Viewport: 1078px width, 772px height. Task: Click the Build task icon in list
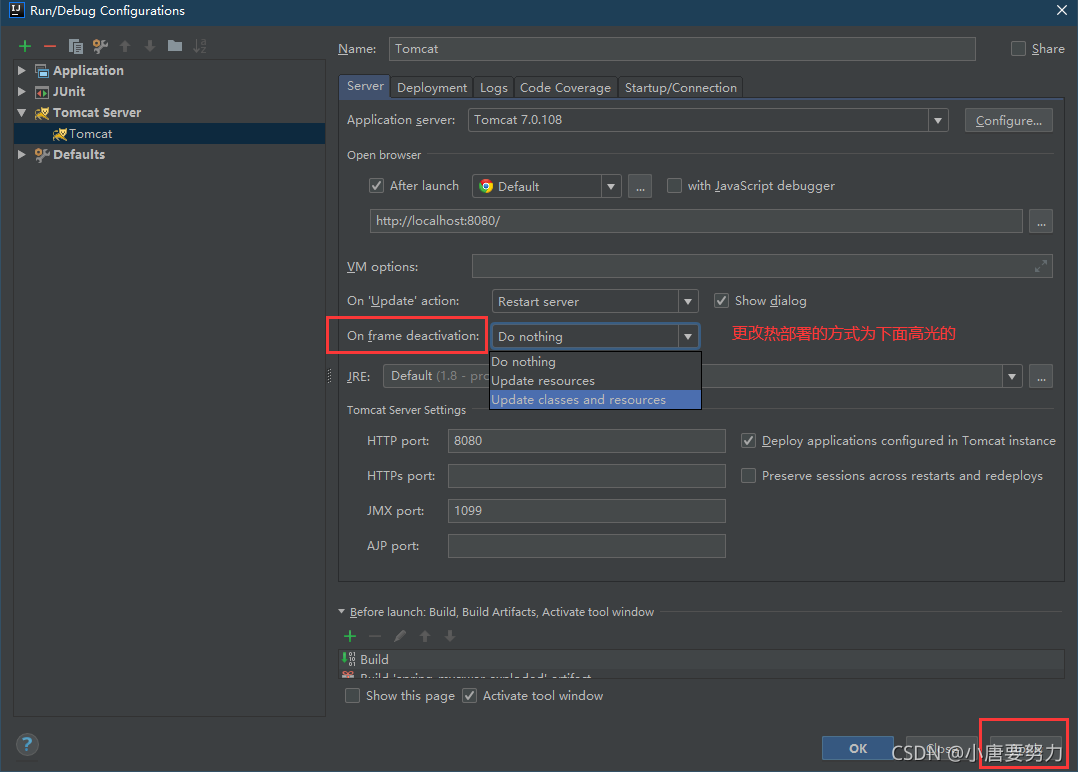[x=349, y=659]
